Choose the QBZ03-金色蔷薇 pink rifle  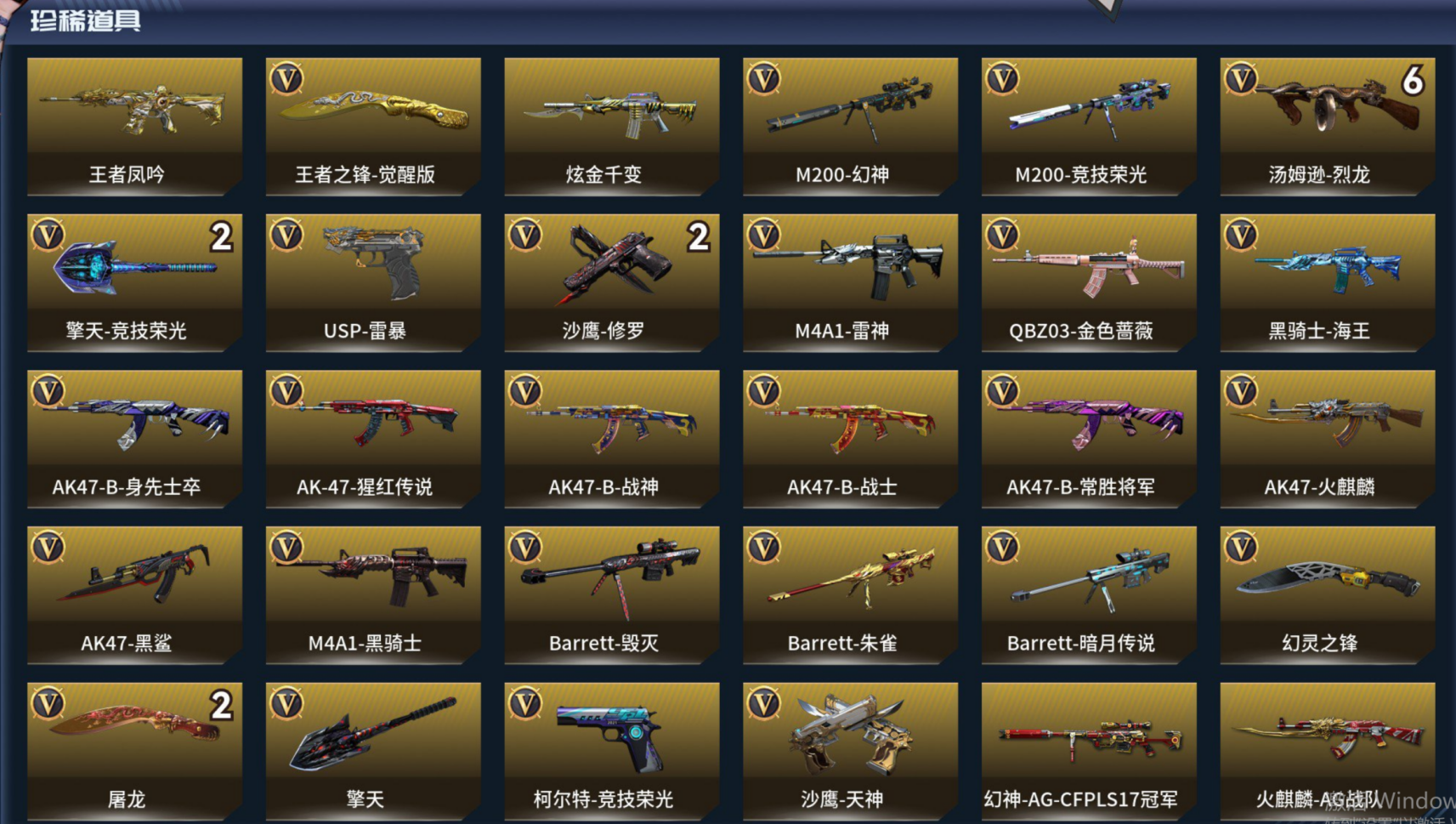coord(1089,283)
